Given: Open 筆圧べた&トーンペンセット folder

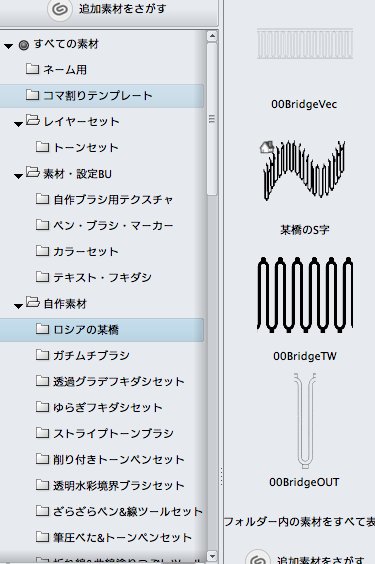Looking at the screenshot, I should [122, 537].
